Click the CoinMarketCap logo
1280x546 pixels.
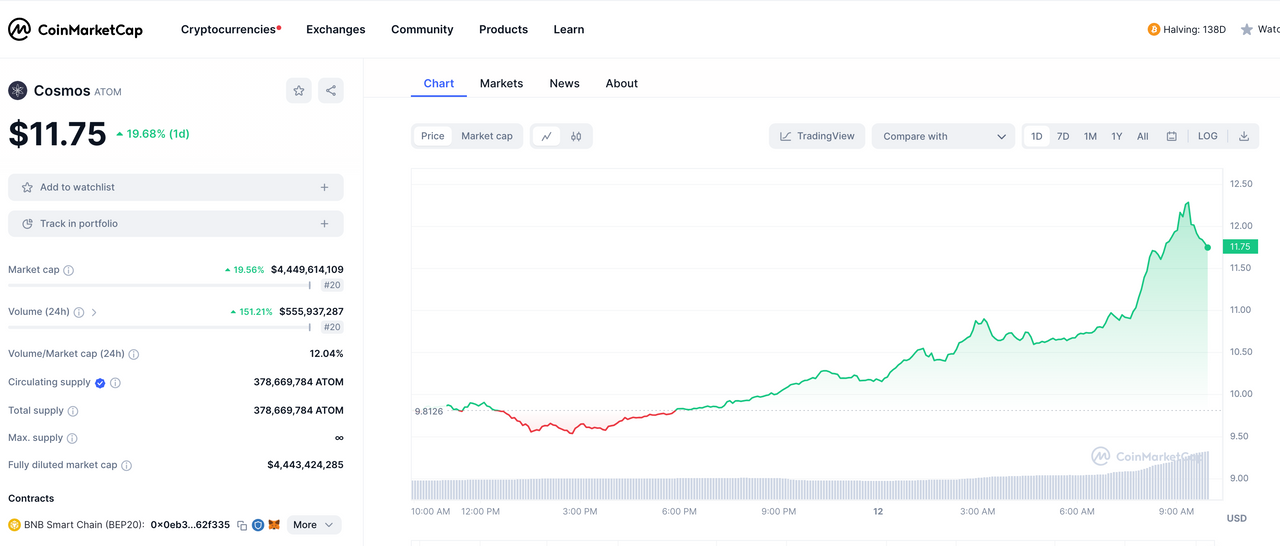pos(75,30)
